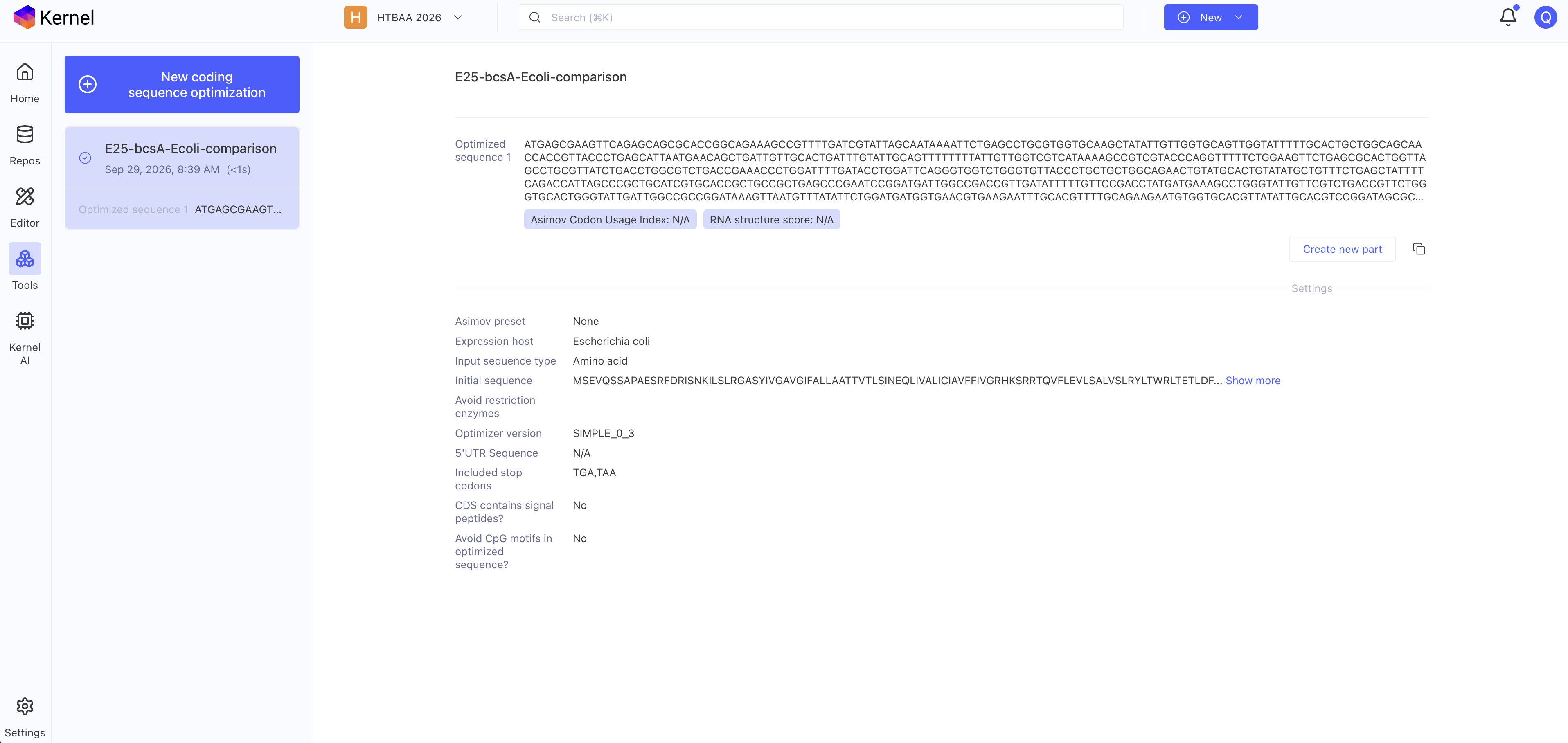Click Optimized sequence 1 preview row
The width and height of the screenshot is (1568, 743).
182,209
